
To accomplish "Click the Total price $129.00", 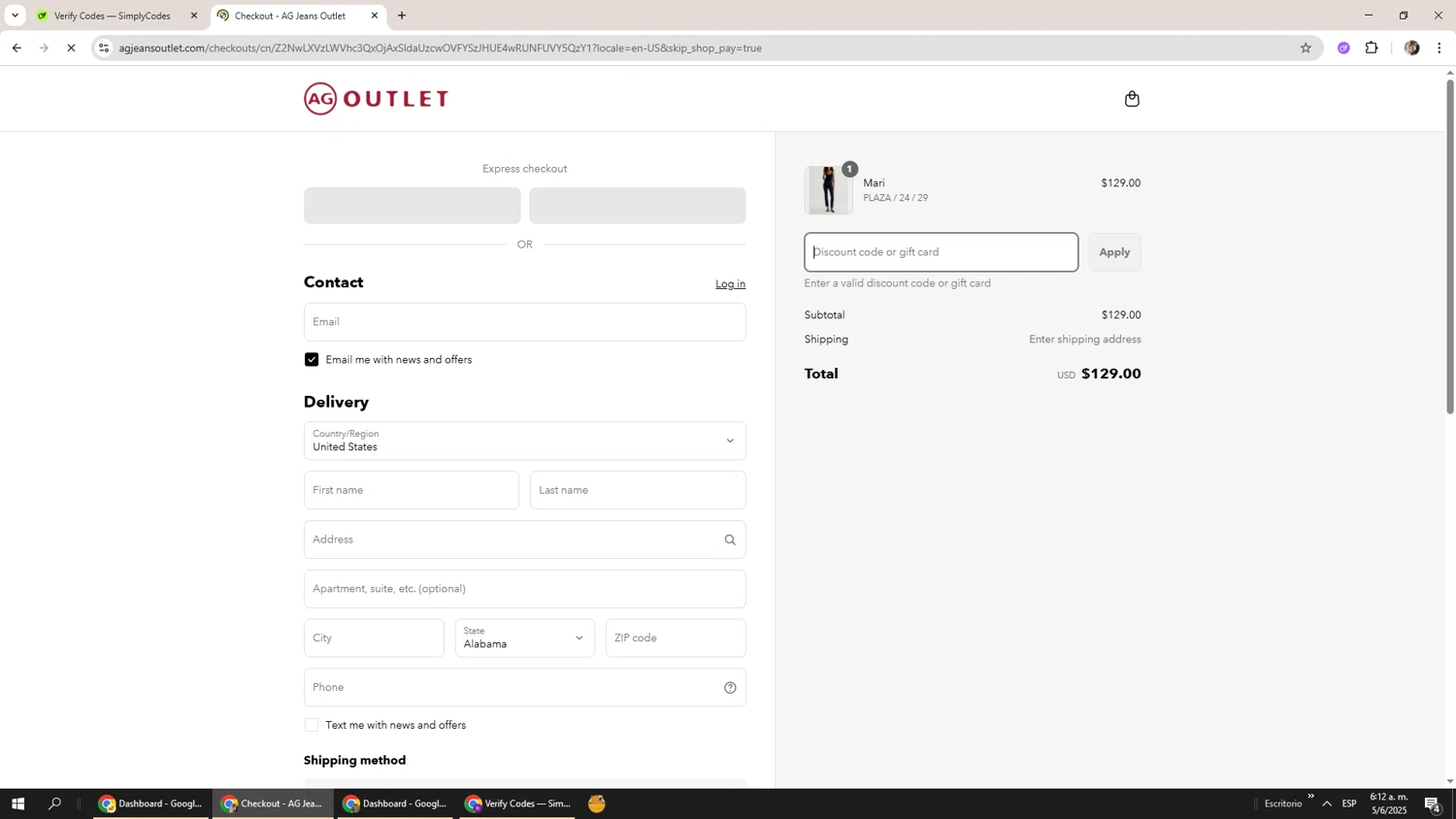I will point(1110,375).
